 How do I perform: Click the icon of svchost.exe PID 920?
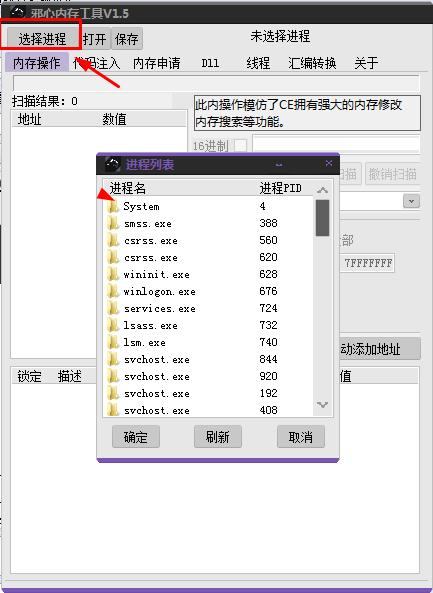(x=113, y=377)
